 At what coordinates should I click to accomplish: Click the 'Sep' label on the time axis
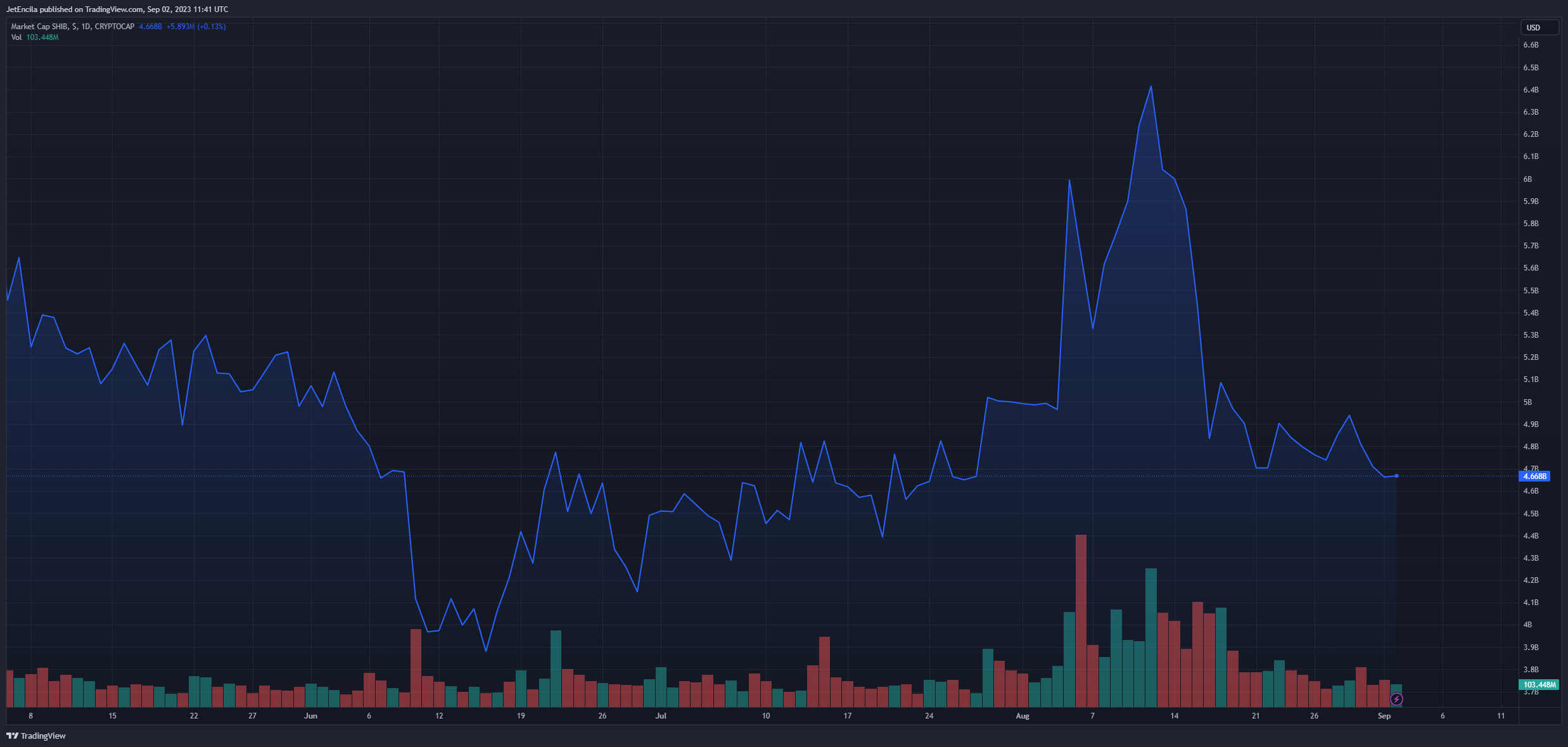[1384, 716]
